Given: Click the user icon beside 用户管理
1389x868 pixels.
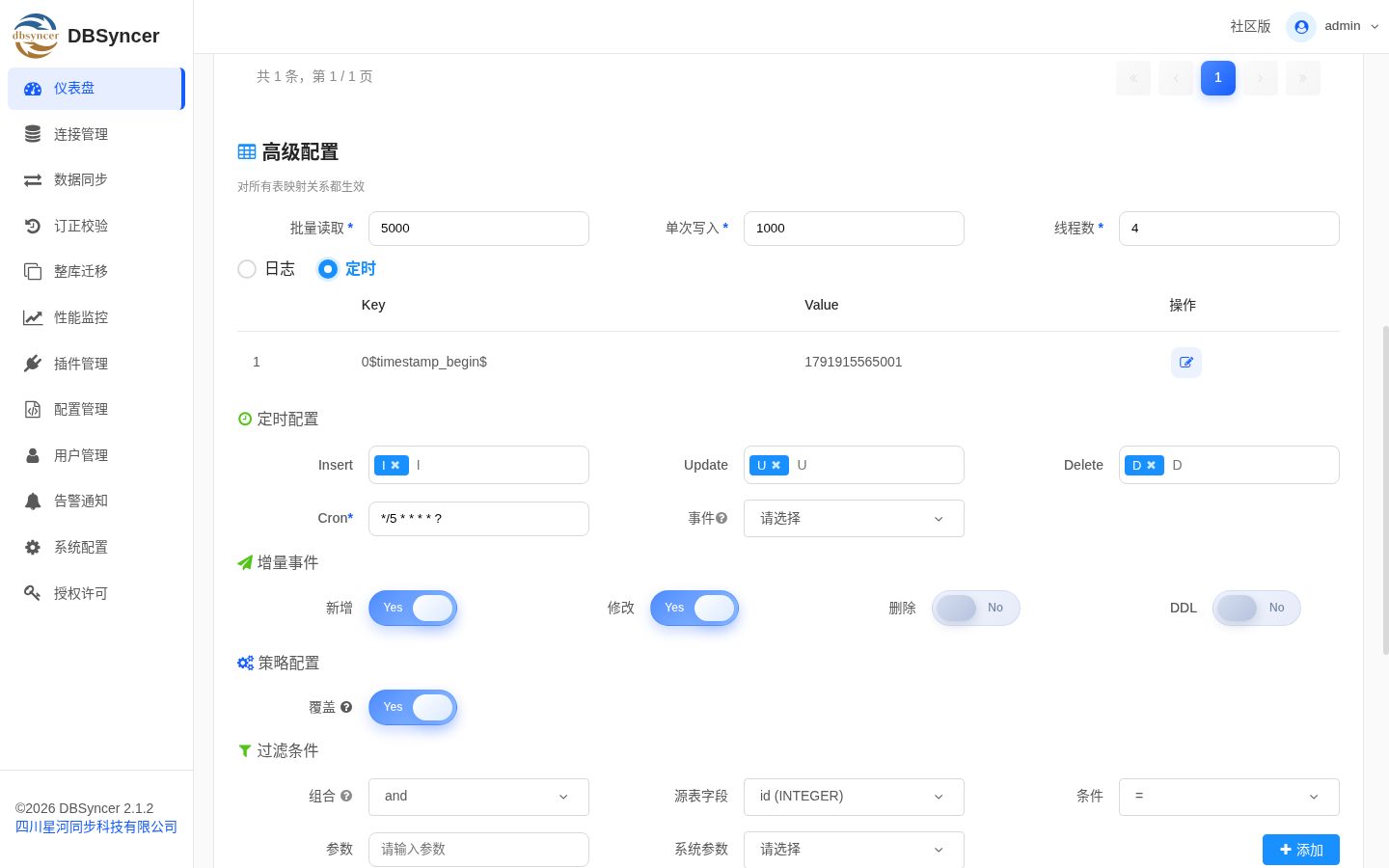Looking at the screenshot, I should click(33, 455).
